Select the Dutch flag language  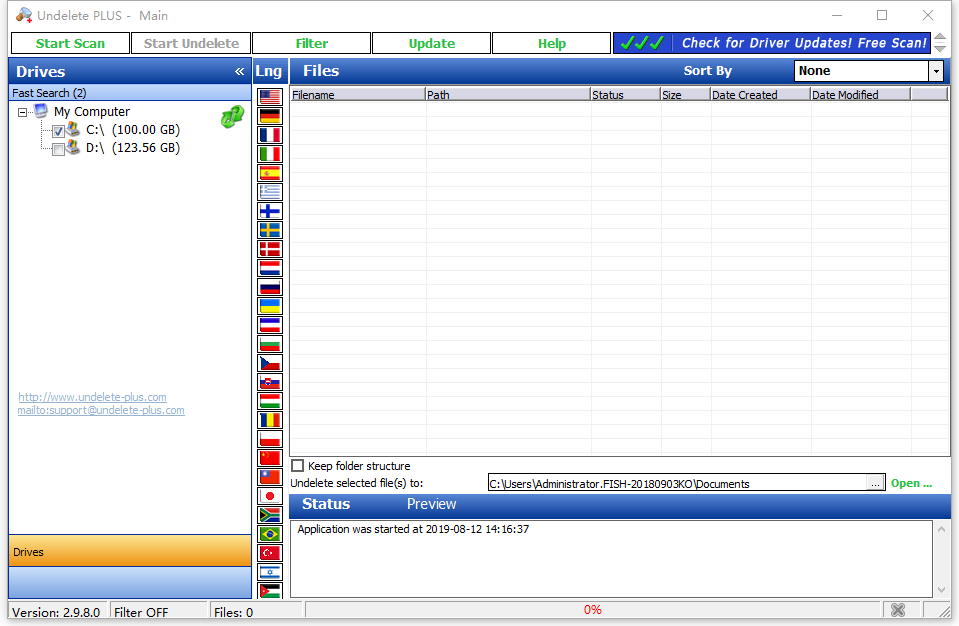click(x=270, y=268)
